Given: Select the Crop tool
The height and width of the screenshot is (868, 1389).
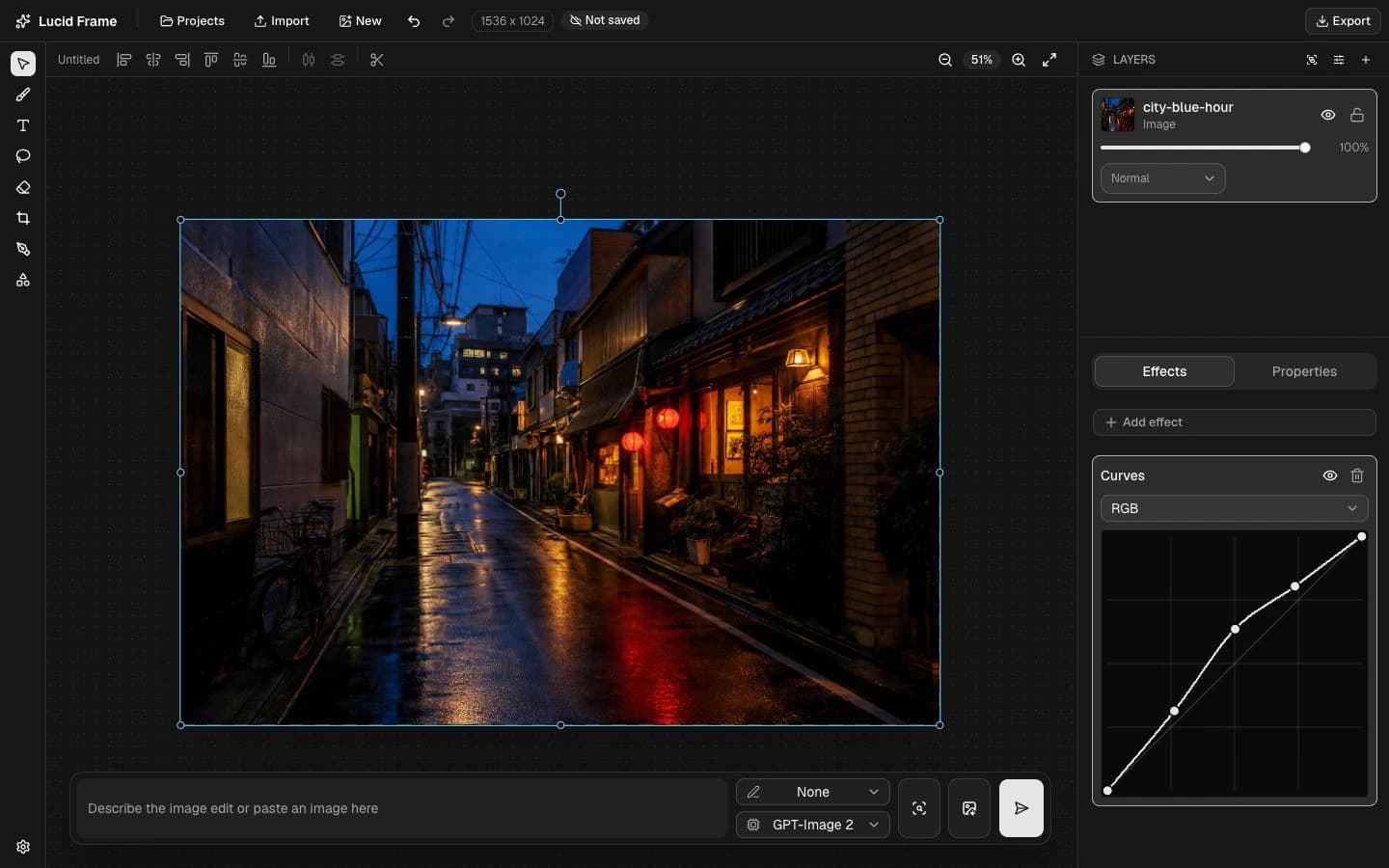Looking at the screenshot, I should pos(23,218).
